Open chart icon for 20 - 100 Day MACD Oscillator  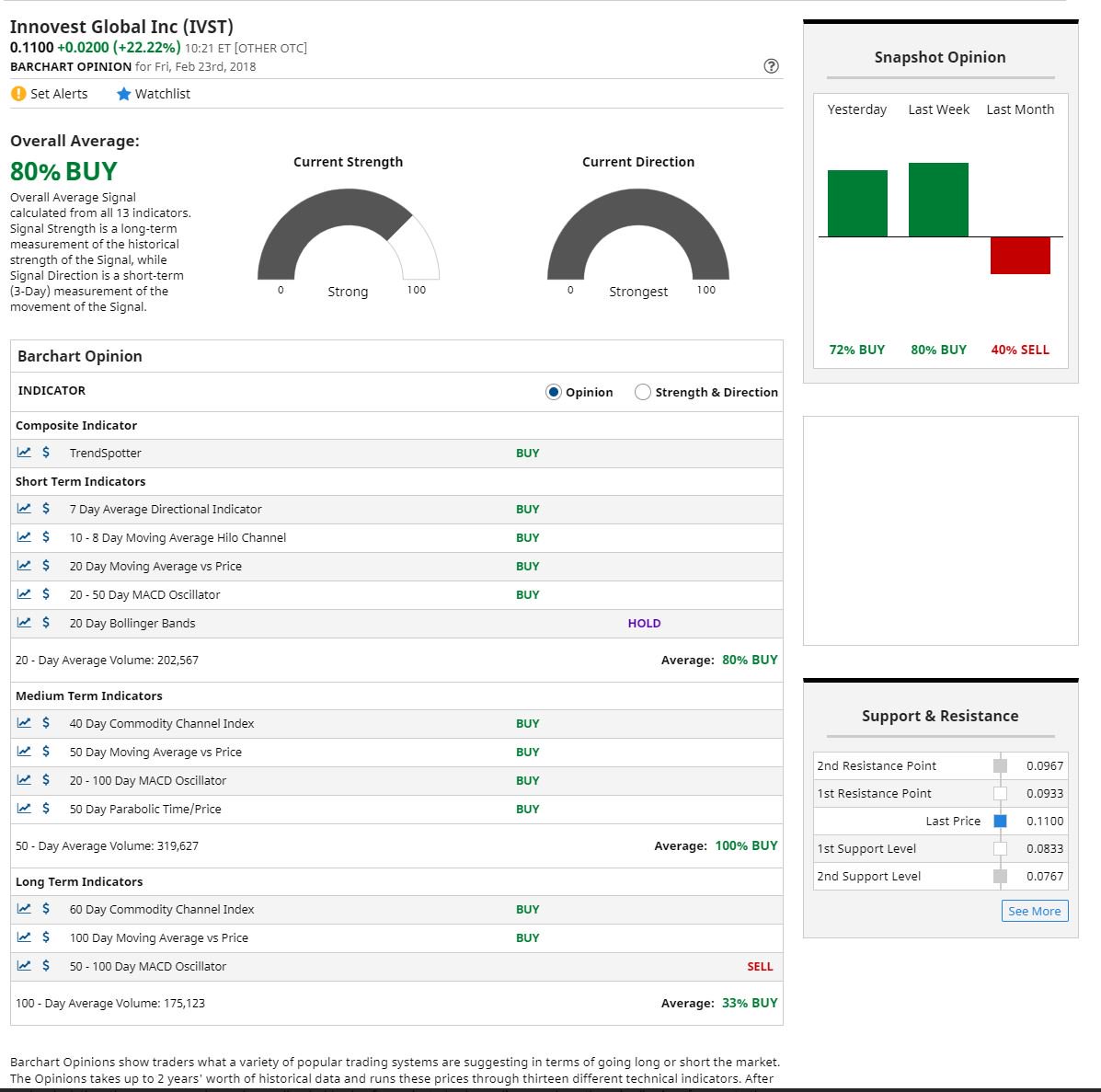(24, 779)
